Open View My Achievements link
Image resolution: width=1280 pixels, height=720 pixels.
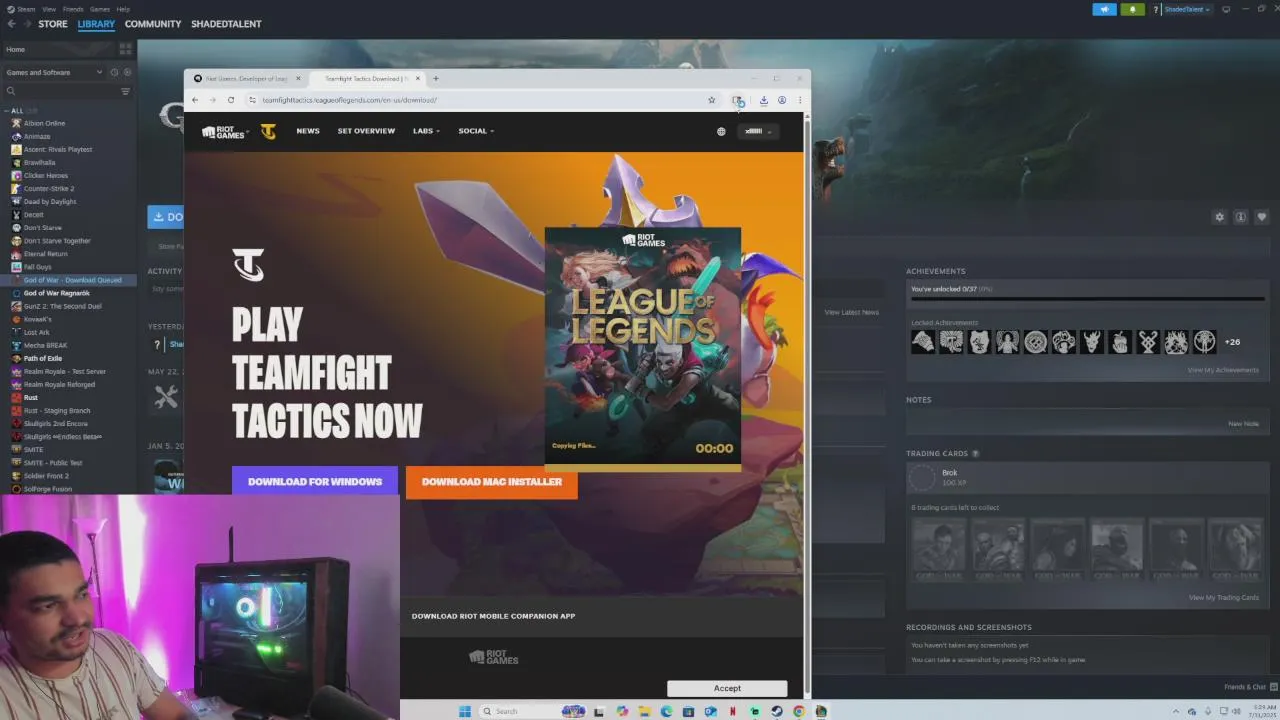click(x=1223, y=370)
